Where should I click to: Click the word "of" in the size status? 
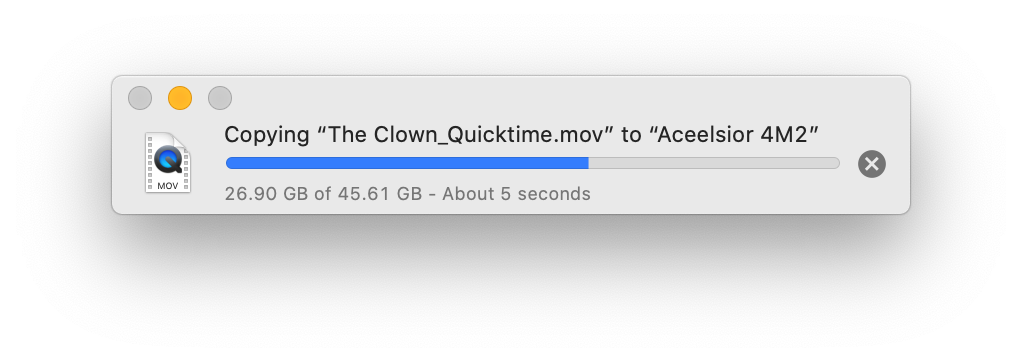[323, 194]
